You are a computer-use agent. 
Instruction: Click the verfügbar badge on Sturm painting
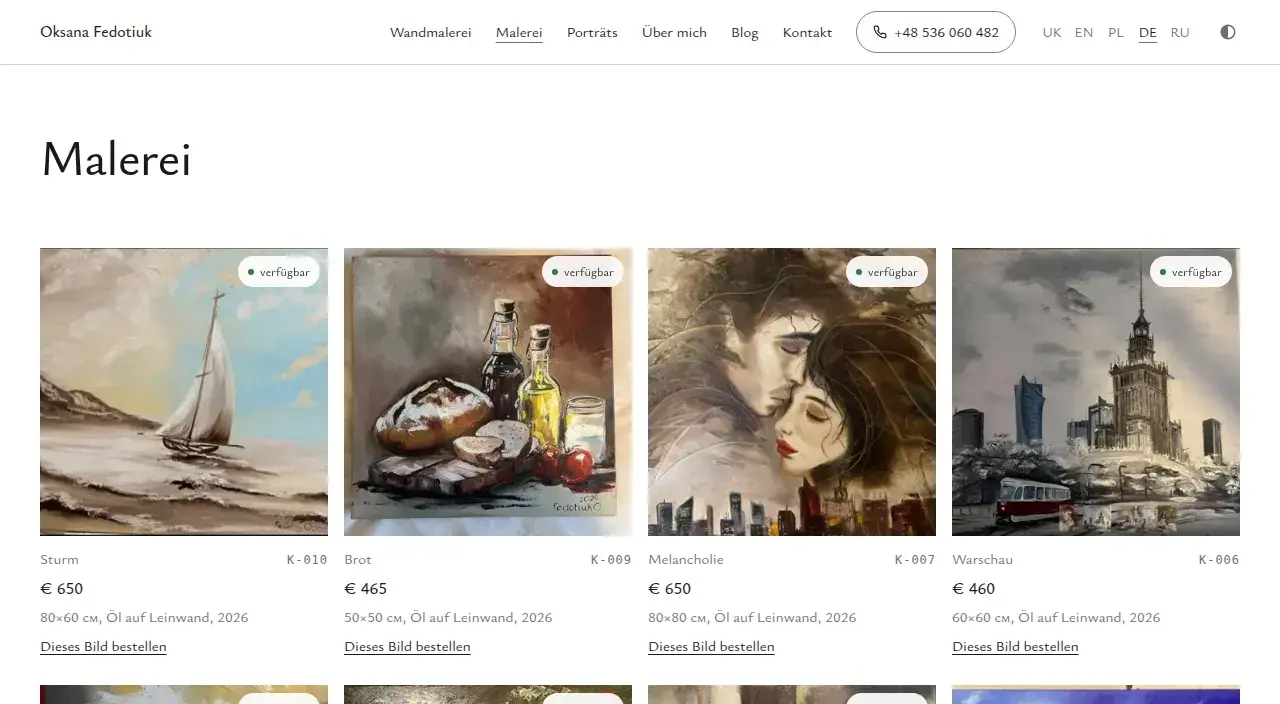coord(279,272)
